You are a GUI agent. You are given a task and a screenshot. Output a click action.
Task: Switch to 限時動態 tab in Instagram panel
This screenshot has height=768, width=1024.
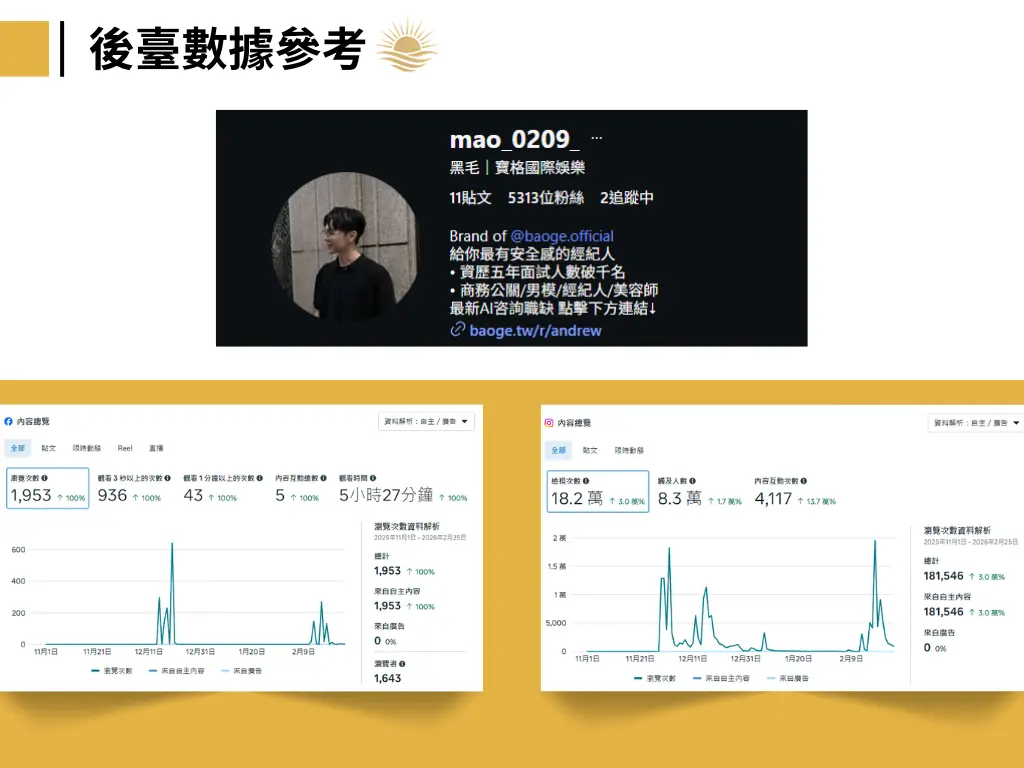click(629, 451)
